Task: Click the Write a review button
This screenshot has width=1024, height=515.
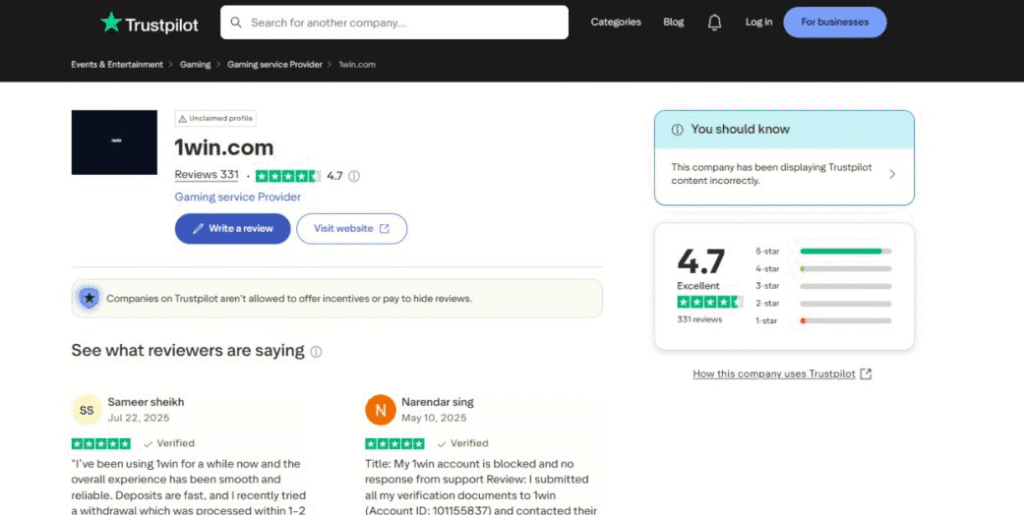Action: (232, 228)
